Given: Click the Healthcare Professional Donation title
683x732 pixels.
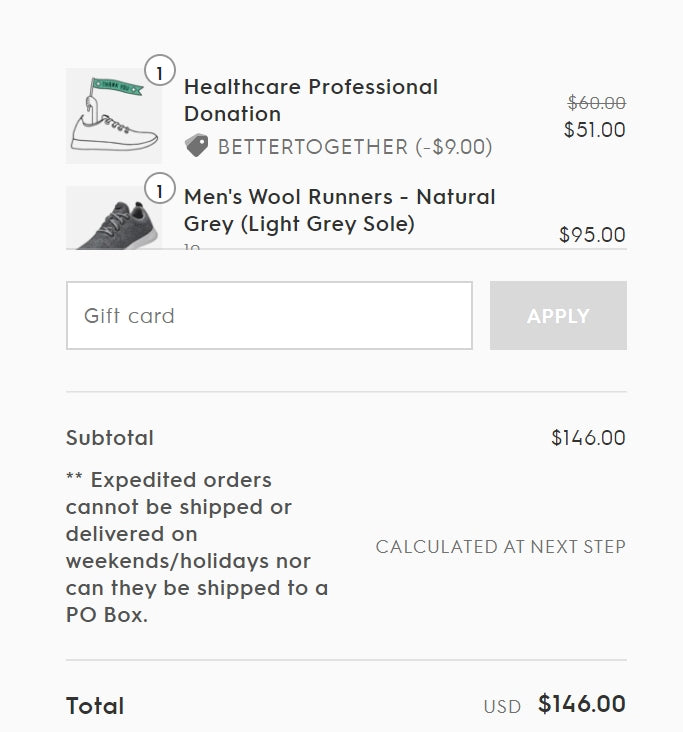Looking at the screenshot, I should click(x=310, y=100).
